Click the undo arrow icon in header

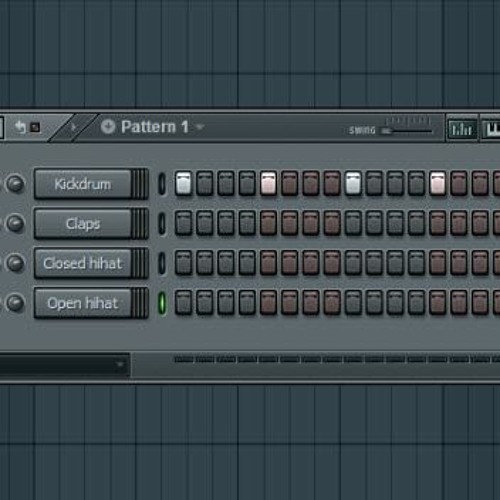pyautogui.click(x=21, y=127)
